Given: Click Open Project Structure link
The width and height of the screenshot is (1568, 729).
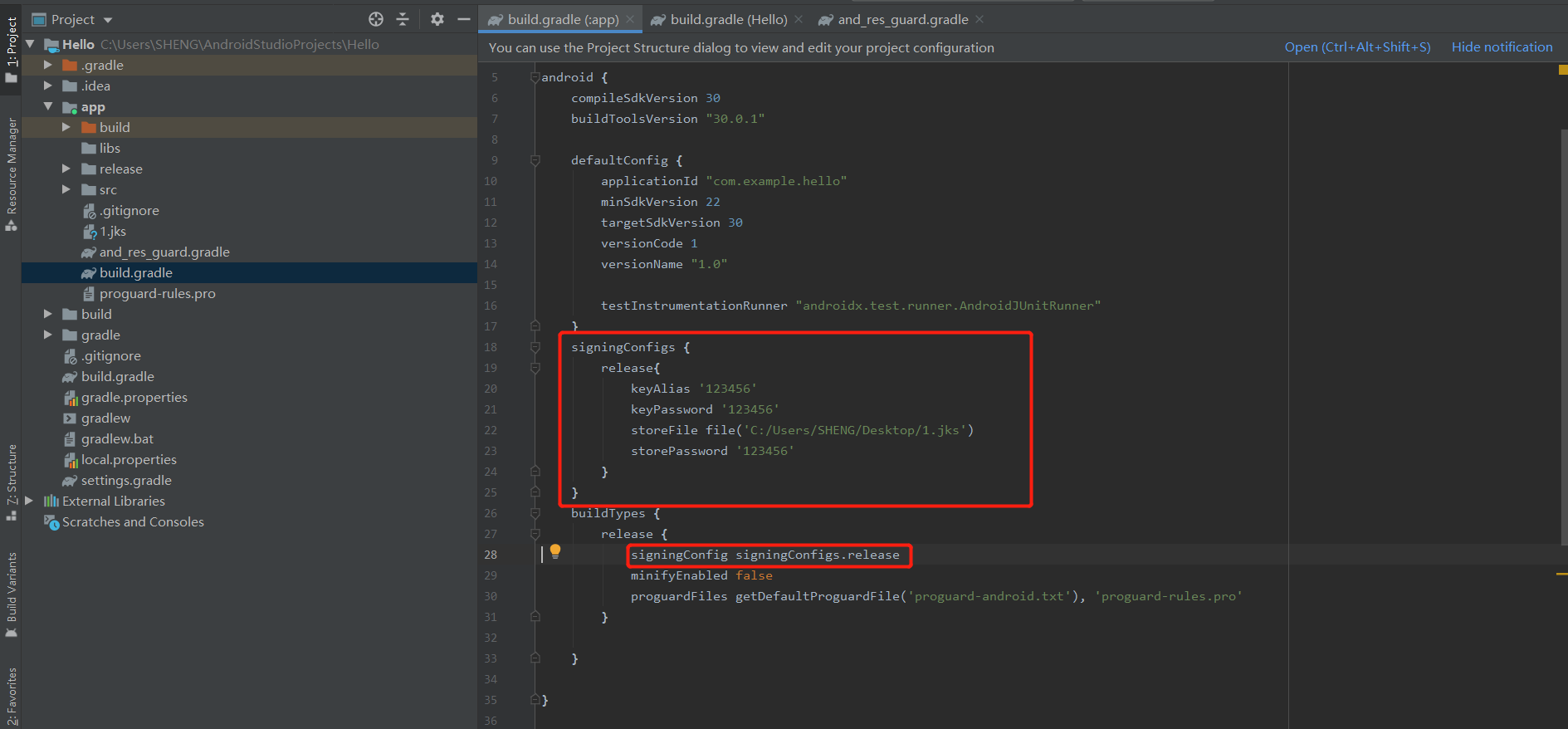Looking at the screenshot, I should click(x=1357, y=47).
